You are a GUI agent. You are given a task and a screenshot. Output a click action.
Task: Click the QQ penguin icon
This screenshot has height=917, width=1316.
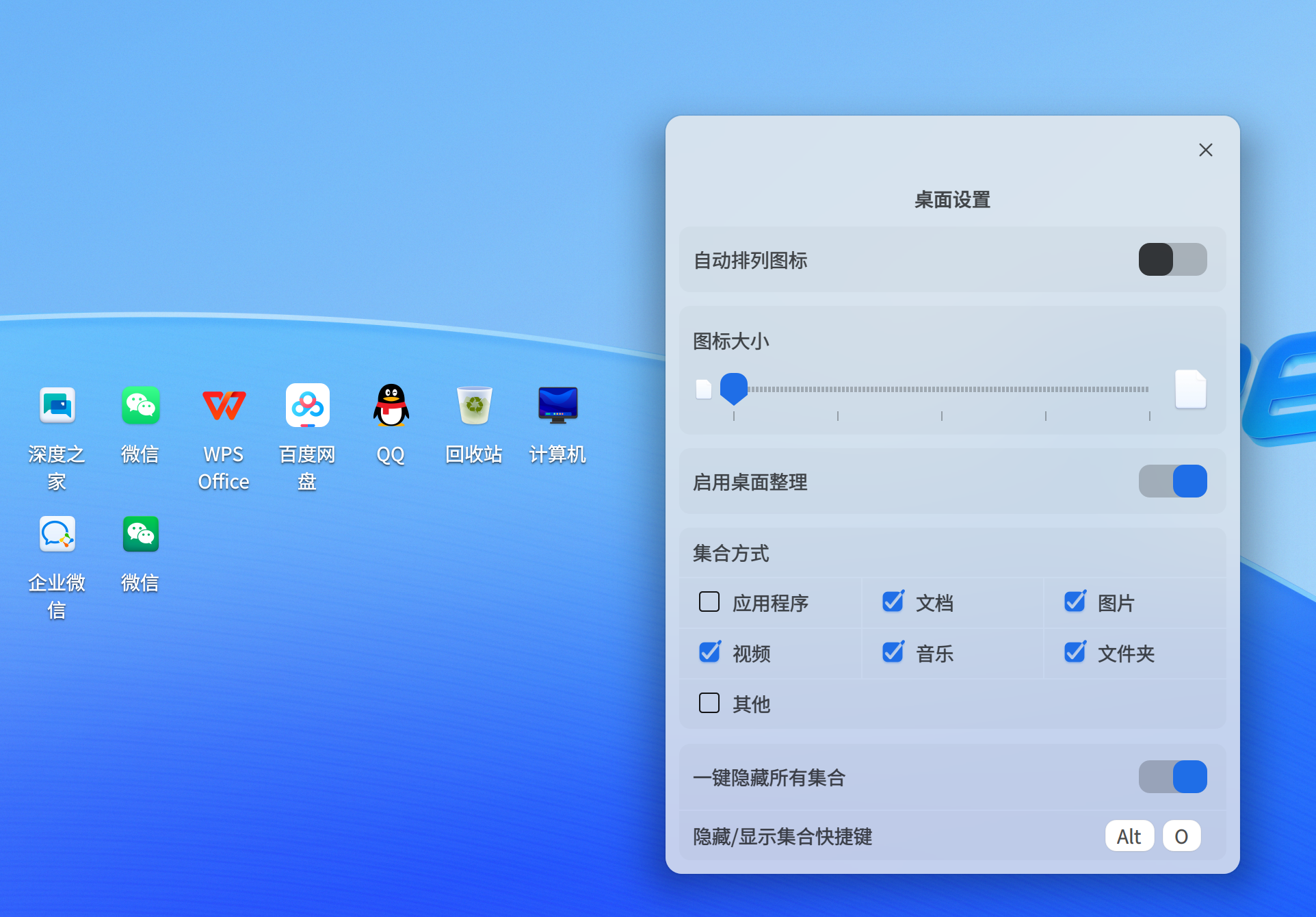pyautogui.click(x=391, y=406)
